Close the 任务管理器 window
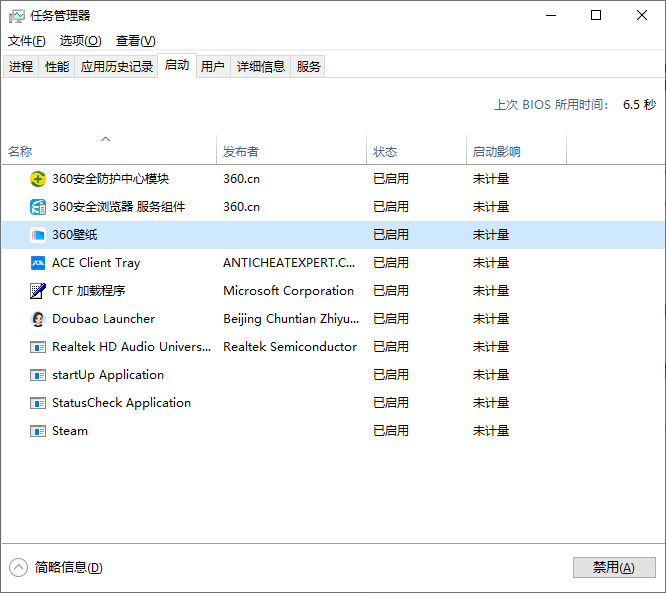The height and width of the screenshot is (593, 666). [x=641, y=16]
